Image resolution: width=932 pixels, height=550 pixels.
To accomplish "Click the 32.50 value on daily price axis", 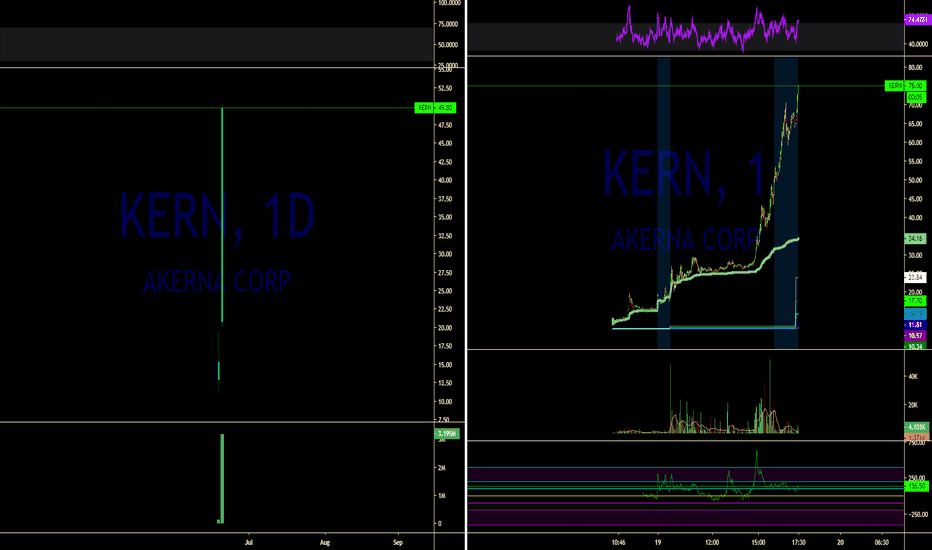I will [x=445, y=235].
